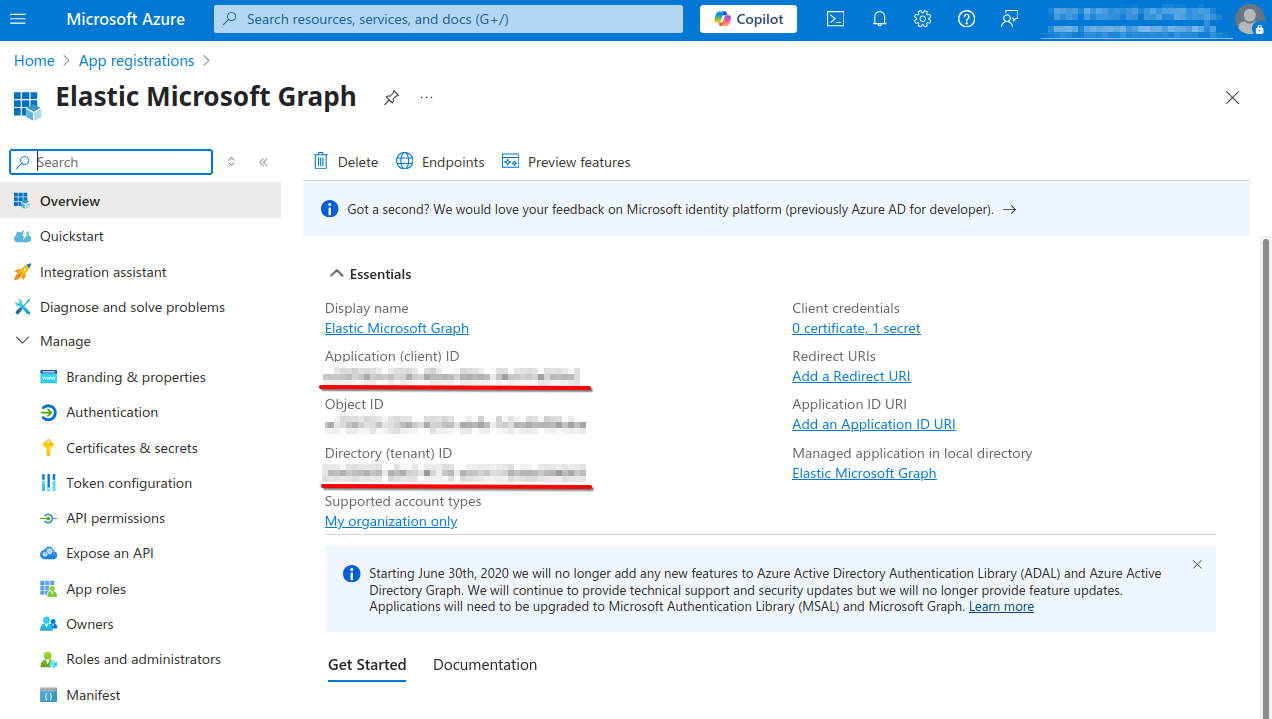Launch Cloud Shell from the top bar
Image resolution: width=1272 pixels, height=719 pixels.
pyautogui.click(x=835, y=19)
